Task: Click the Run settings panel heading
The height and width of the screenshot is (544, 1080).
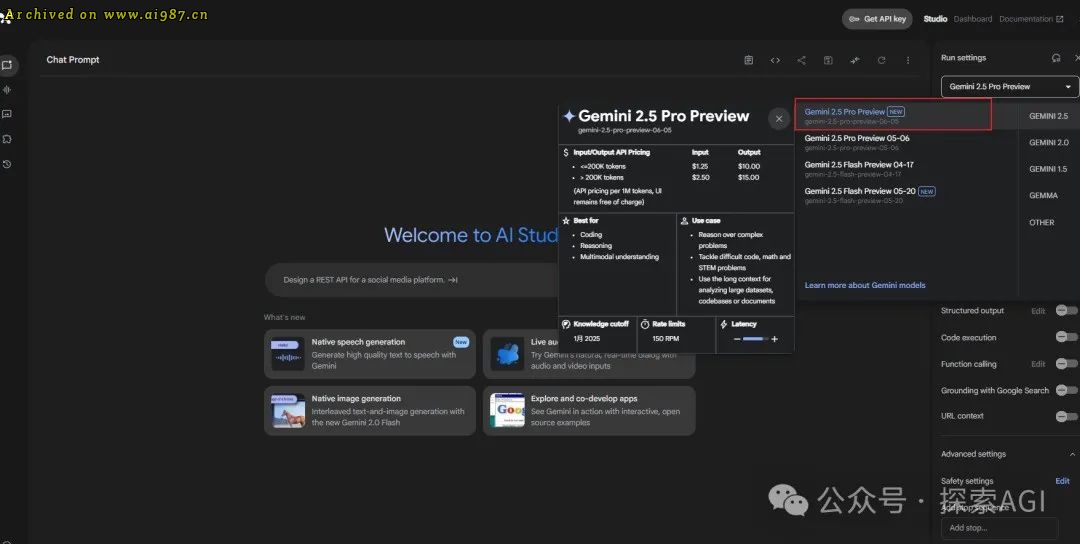Action: pos(964,58)
